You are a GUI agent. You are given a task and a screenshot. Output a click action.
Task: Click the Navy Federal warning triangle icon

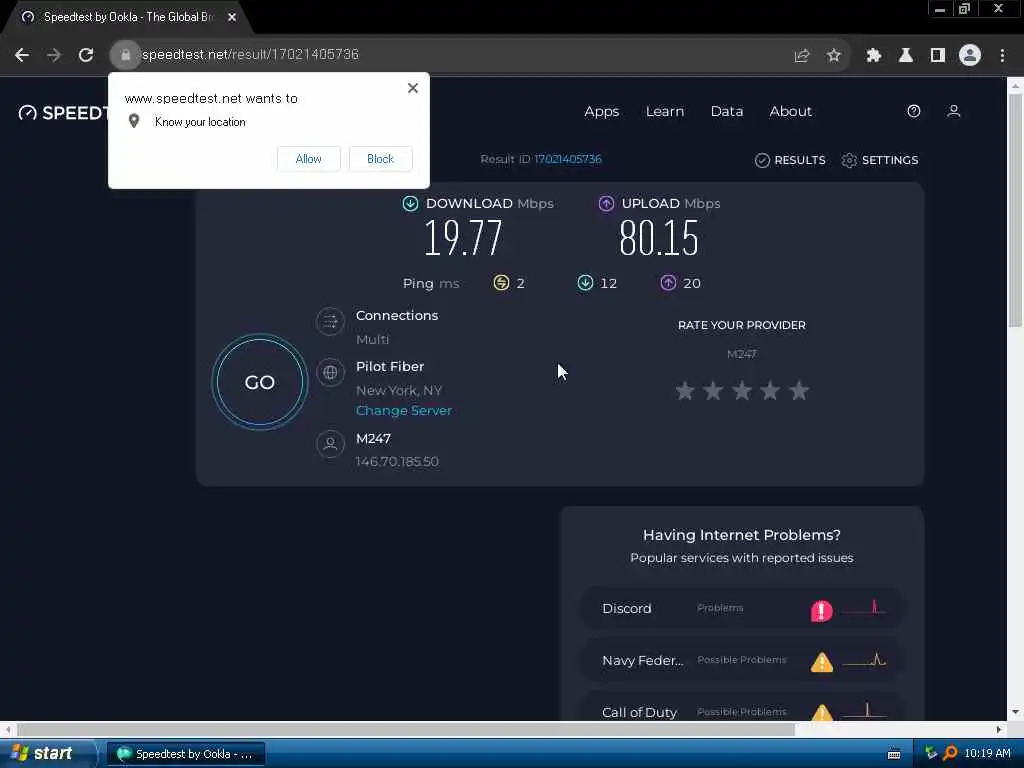click(822, 662)
